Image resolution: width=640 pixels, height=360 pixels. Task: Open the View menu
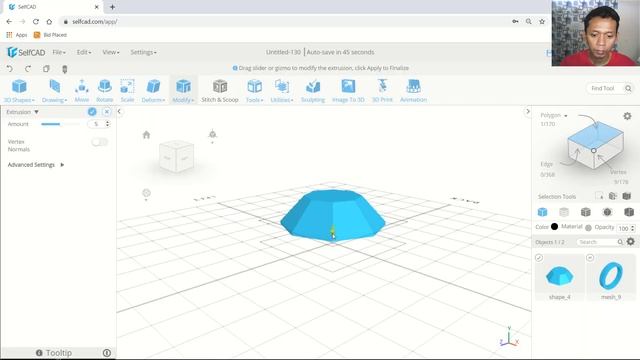[111, 52]
